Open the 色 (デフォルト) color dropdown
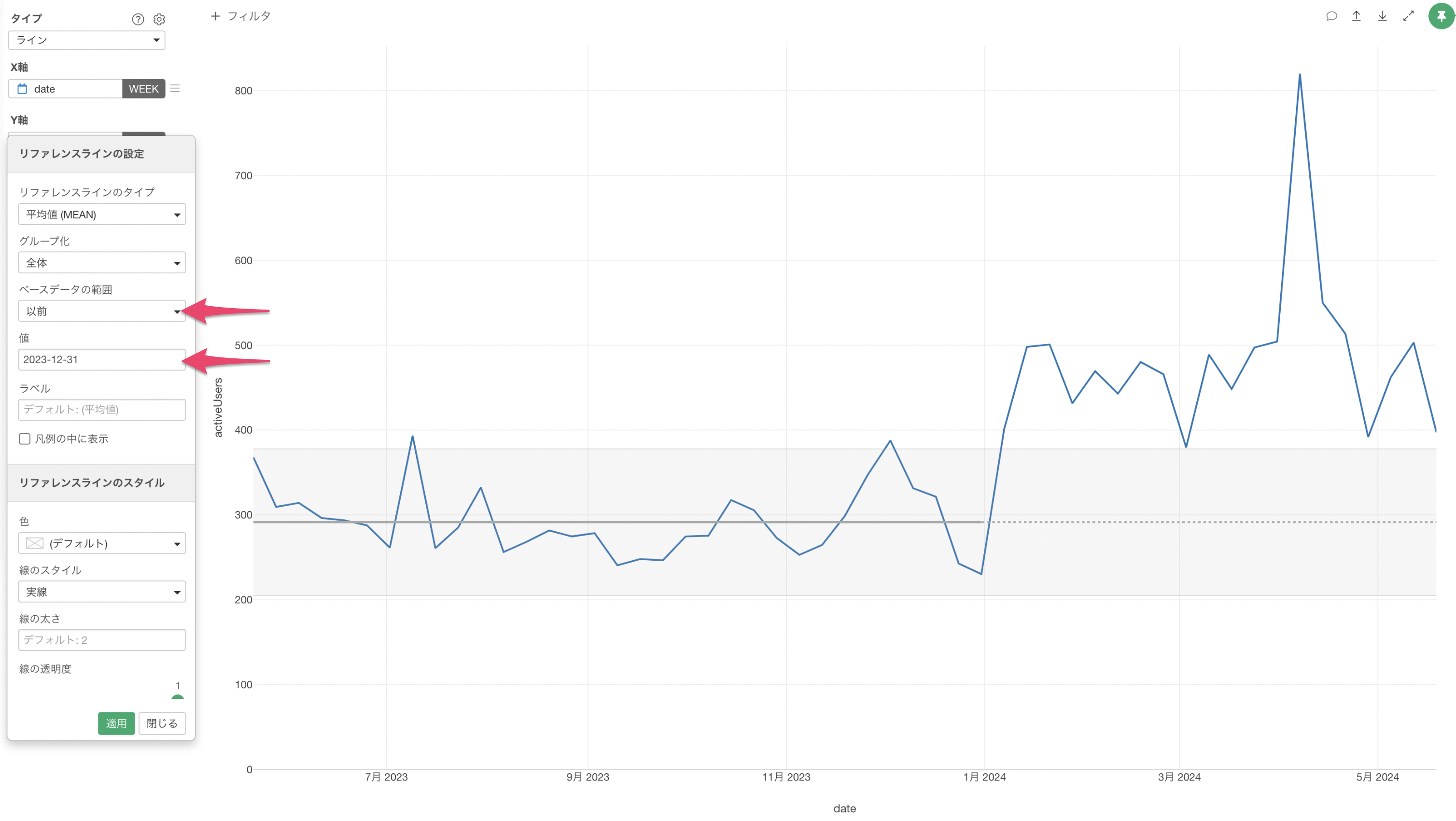The height and width of the screenshot is (821, 1456). [x=102, y=543]
